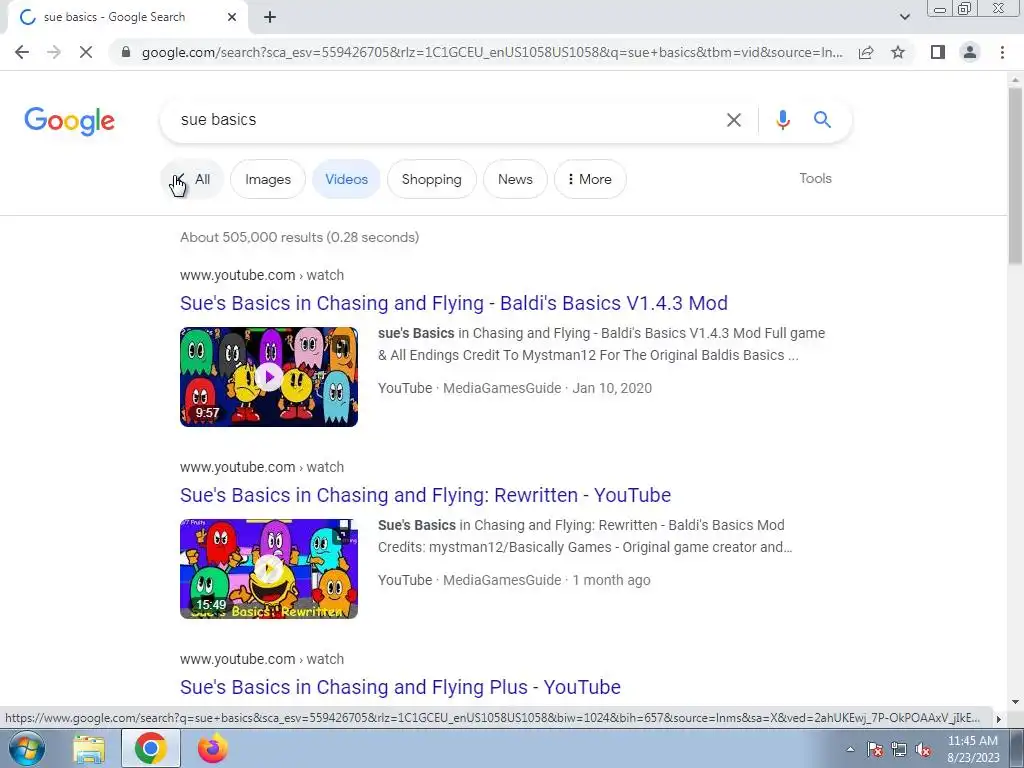
Task: Go back using the browser back arrow
Action: tap(22, 52)
